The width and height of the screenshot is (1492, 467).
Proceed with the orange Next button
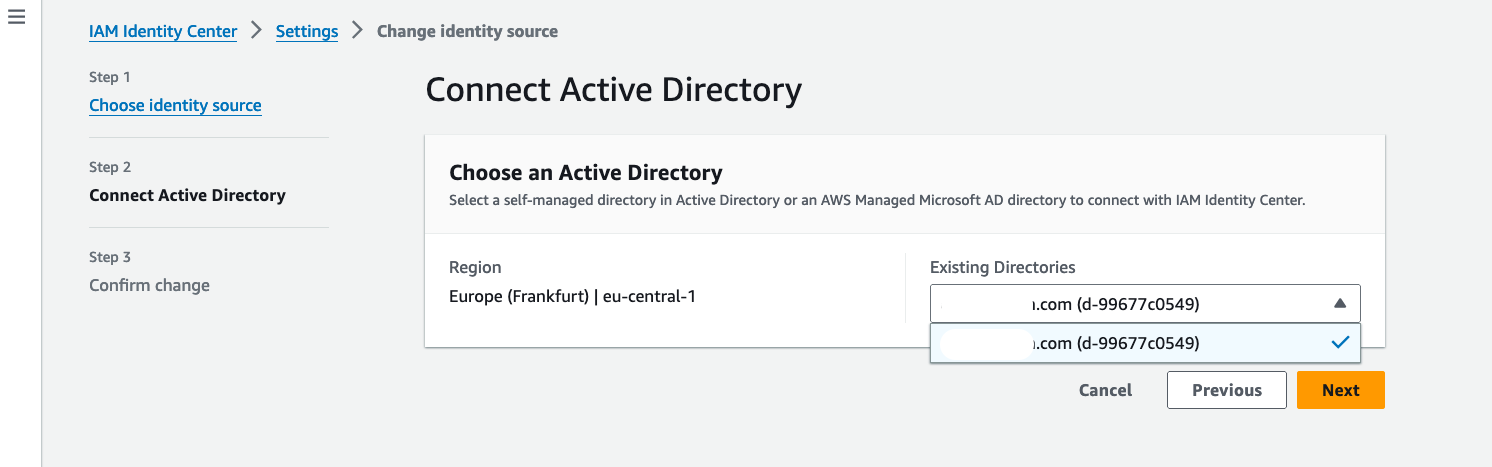[1340, 390]
